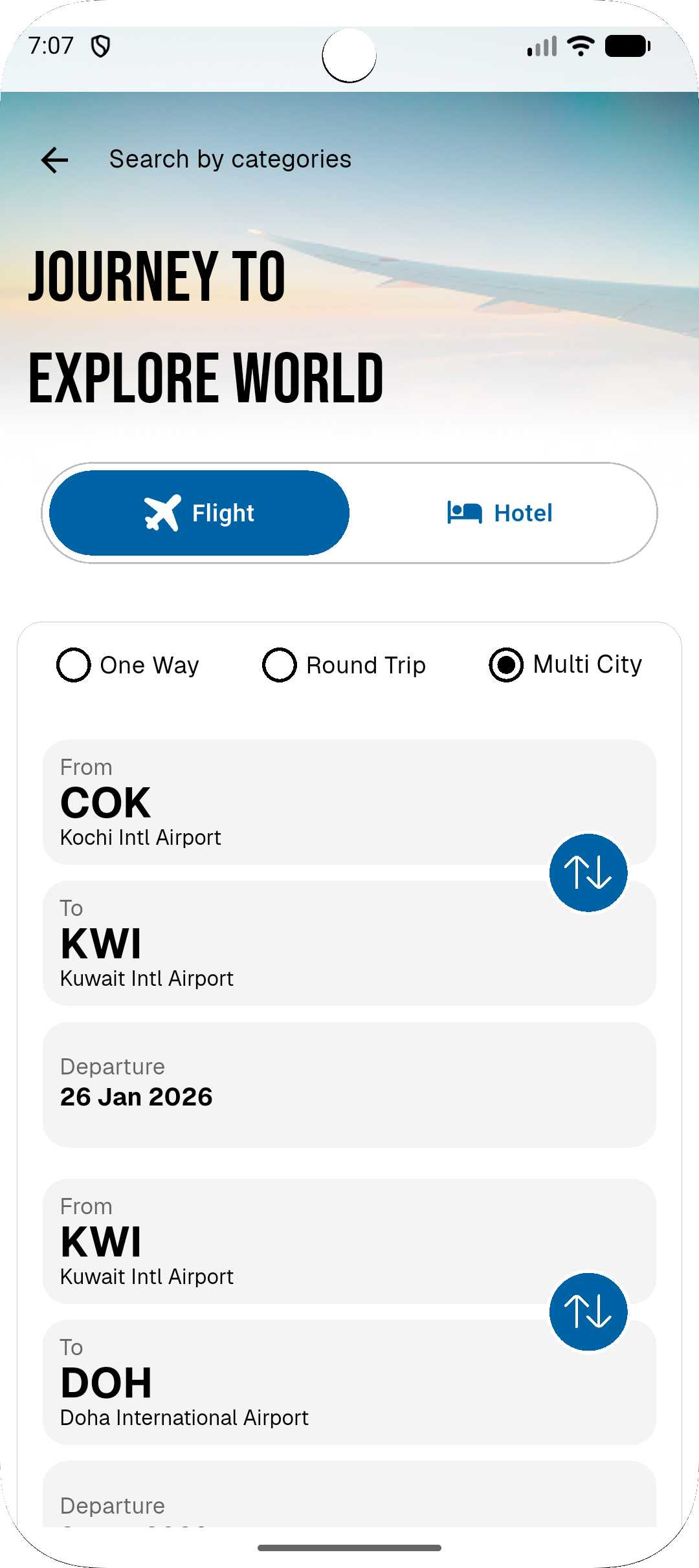Screen dimensions: 699x1568
Task: Tap the cellular signal bars icon
Action: [542, 47]
